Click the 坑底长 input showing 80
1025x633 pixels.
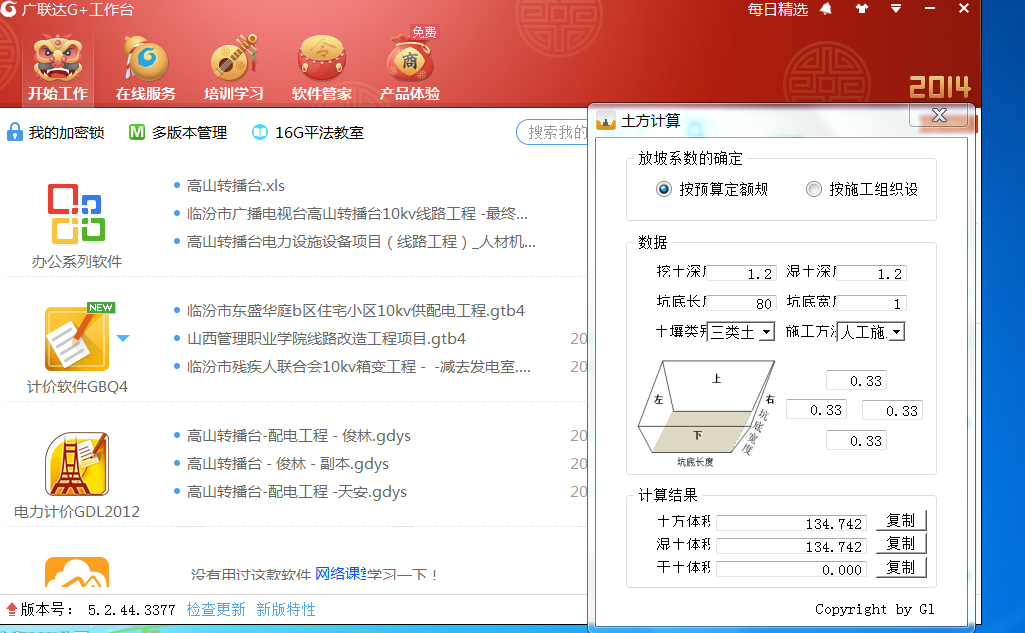coord(741,303)
